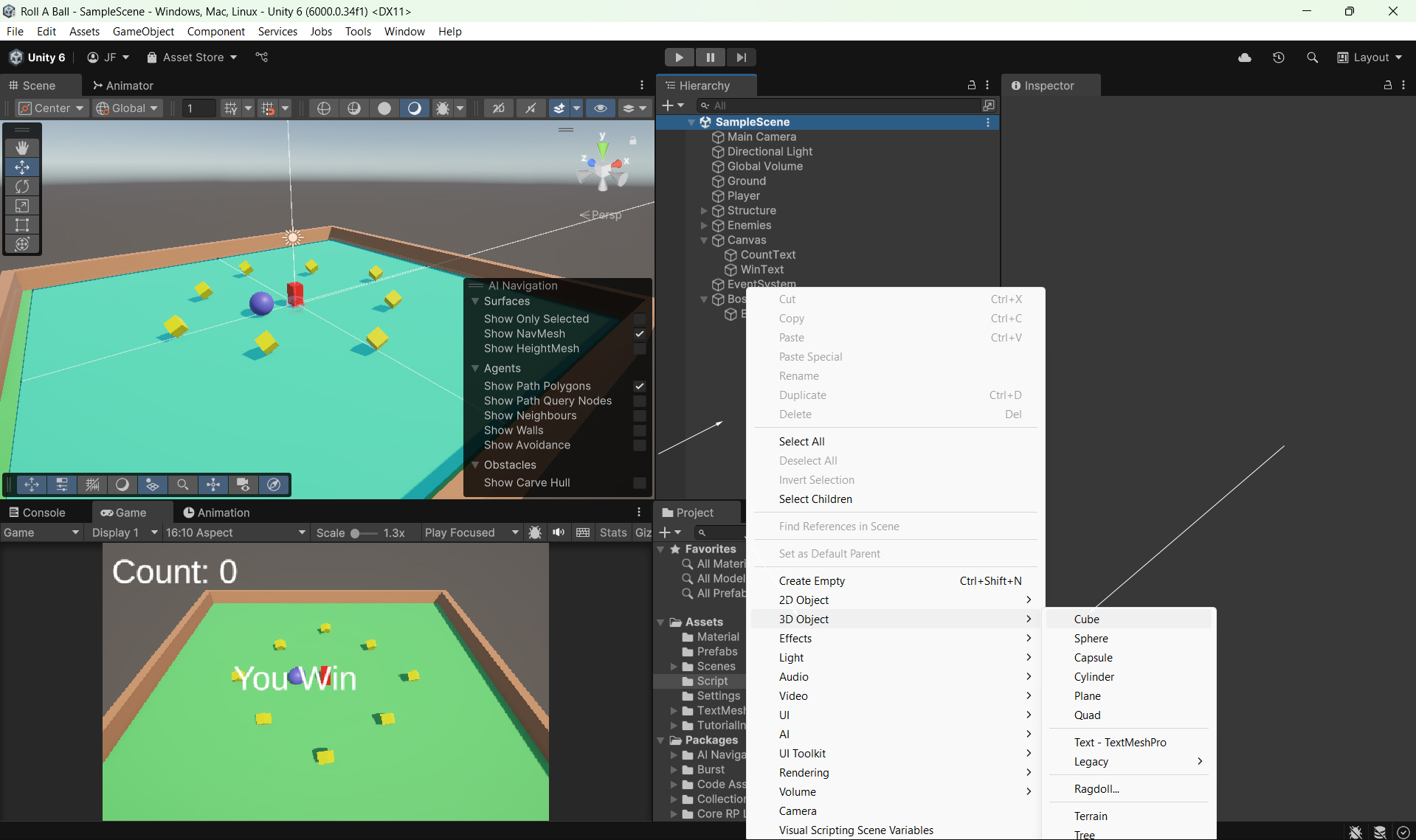The image size is (1416, 840).
Task: Select the Rect tool in Scene toolbar
Action: pos(22,225)
